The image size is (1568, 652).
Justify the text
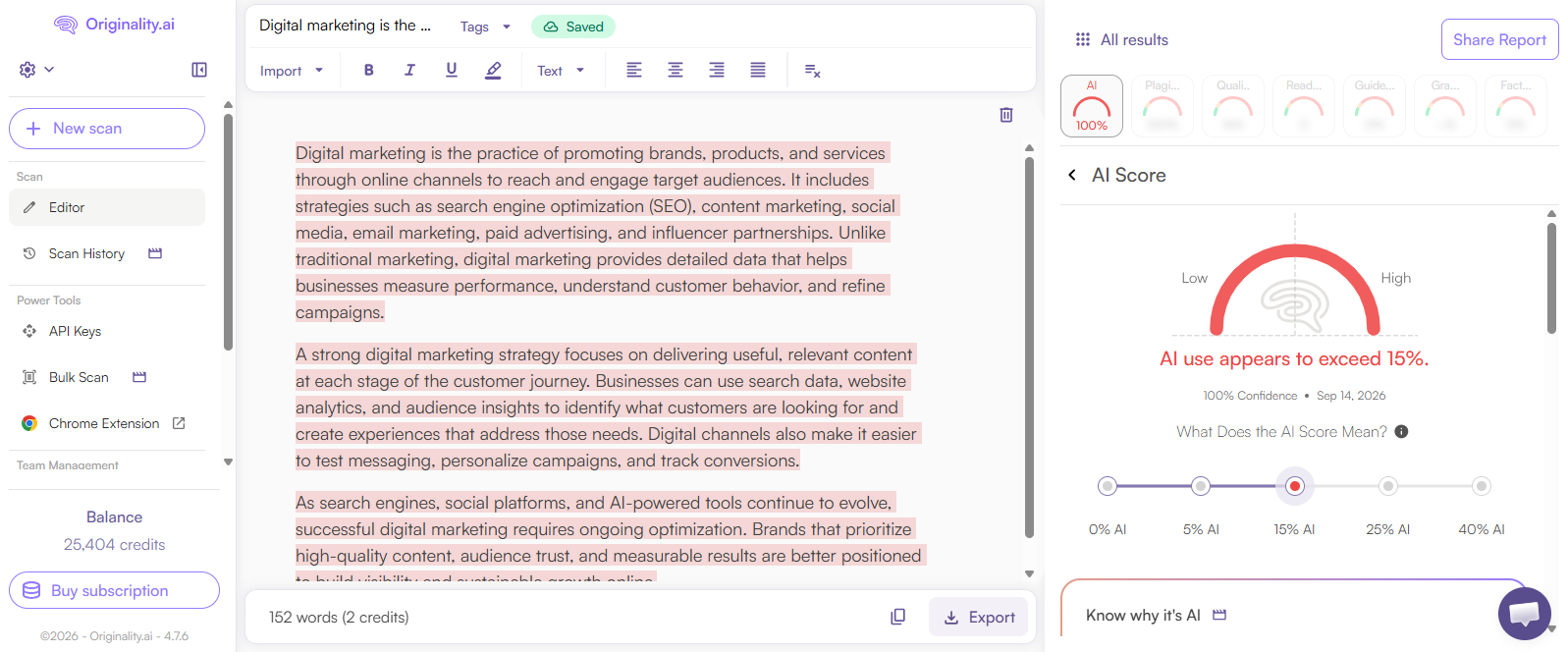coord(758,70)
